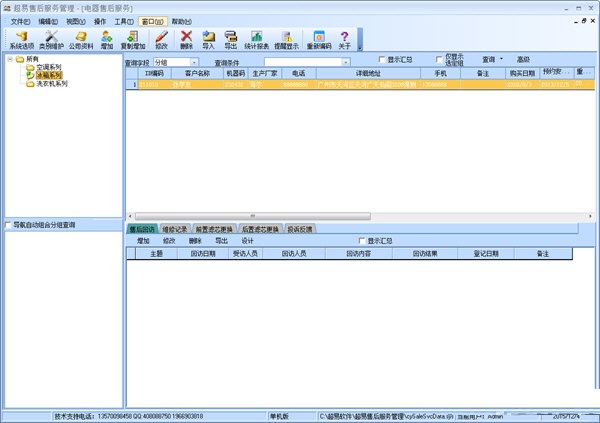Image resolution: width=600 pixels, height=423 pixels.
Task: Open 系统选项 from the toolbar
Action: 20,40
